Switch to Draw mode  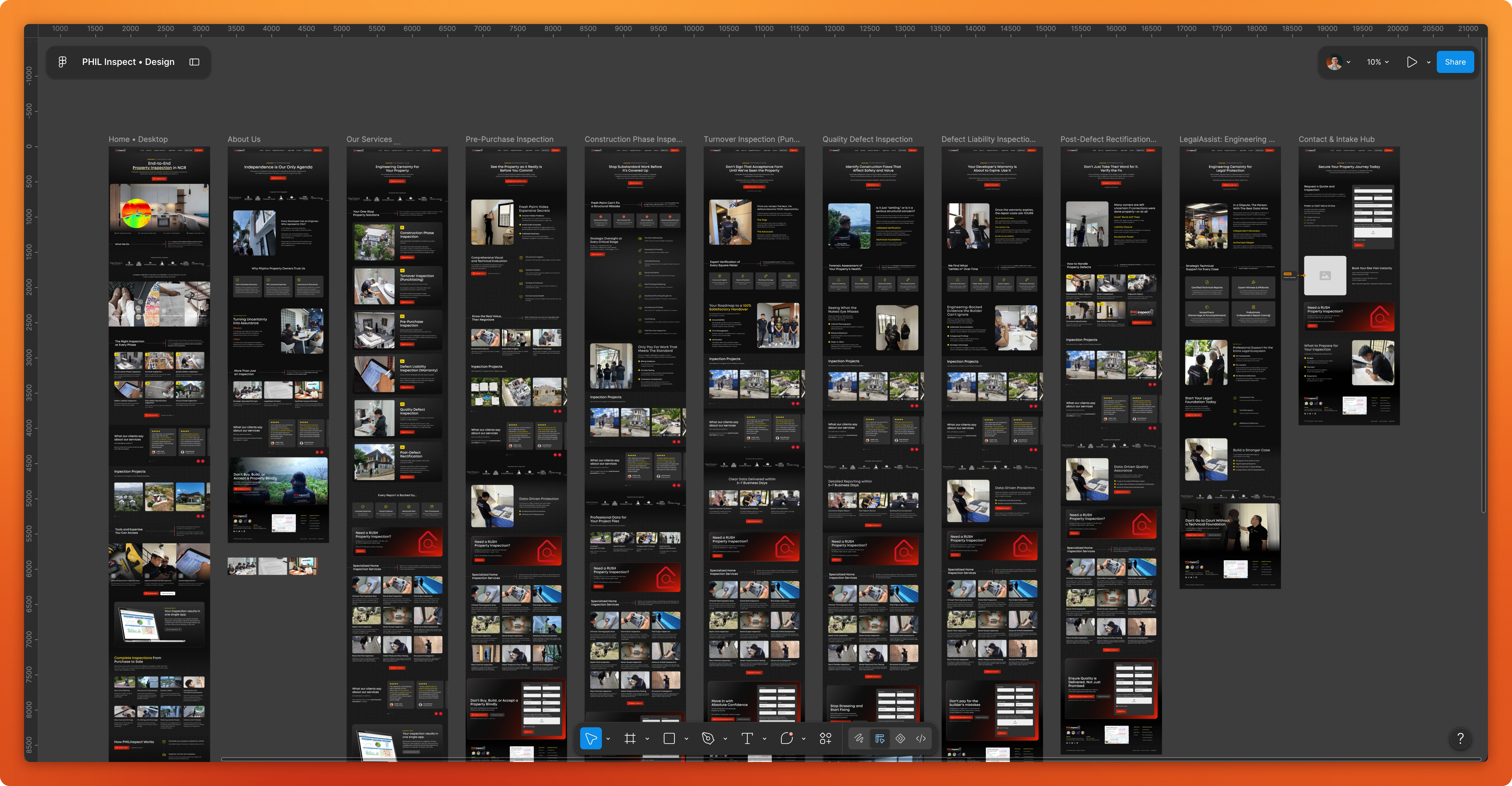(x=859, y=739)
